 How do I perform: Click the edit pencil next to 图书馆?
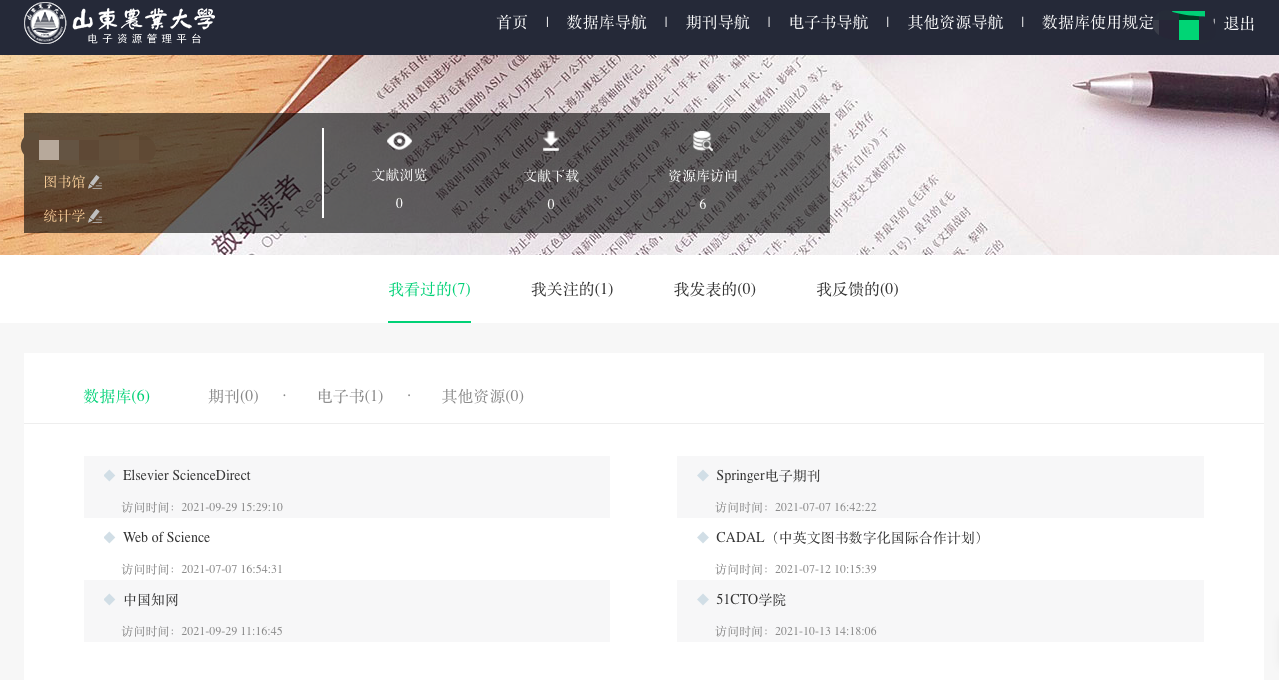95,182
